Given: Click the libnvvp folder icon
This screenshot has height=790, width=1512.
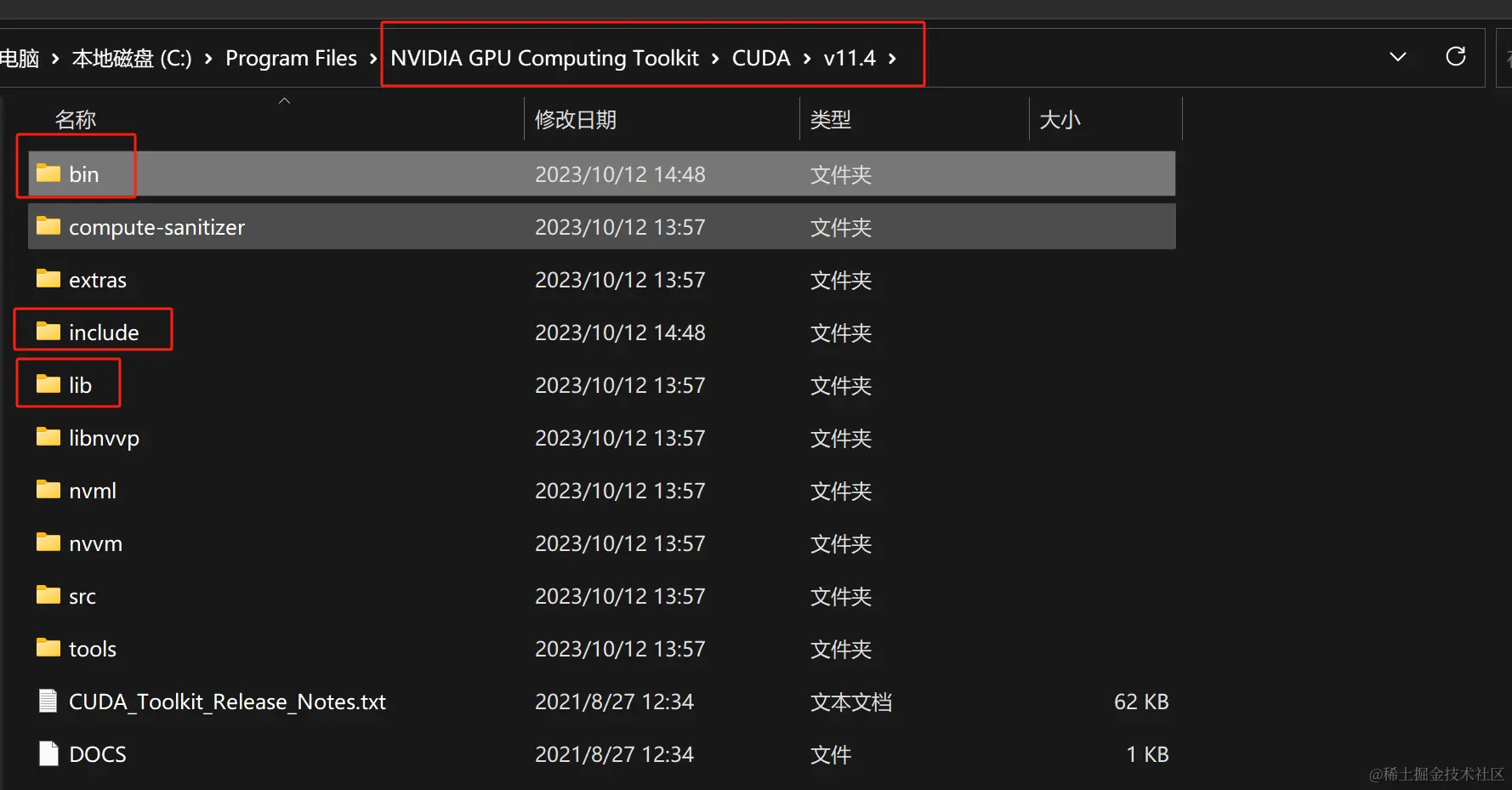Looking at the screenshot, I should 48,437.
